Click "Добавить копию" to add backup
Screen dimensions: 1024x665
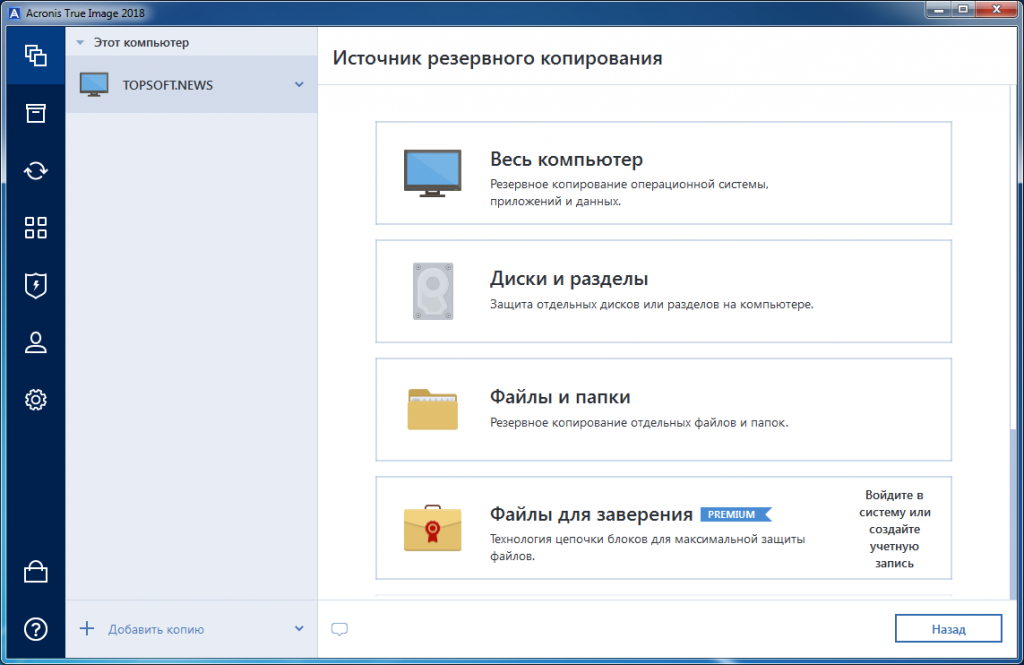[x=155, y=629]
